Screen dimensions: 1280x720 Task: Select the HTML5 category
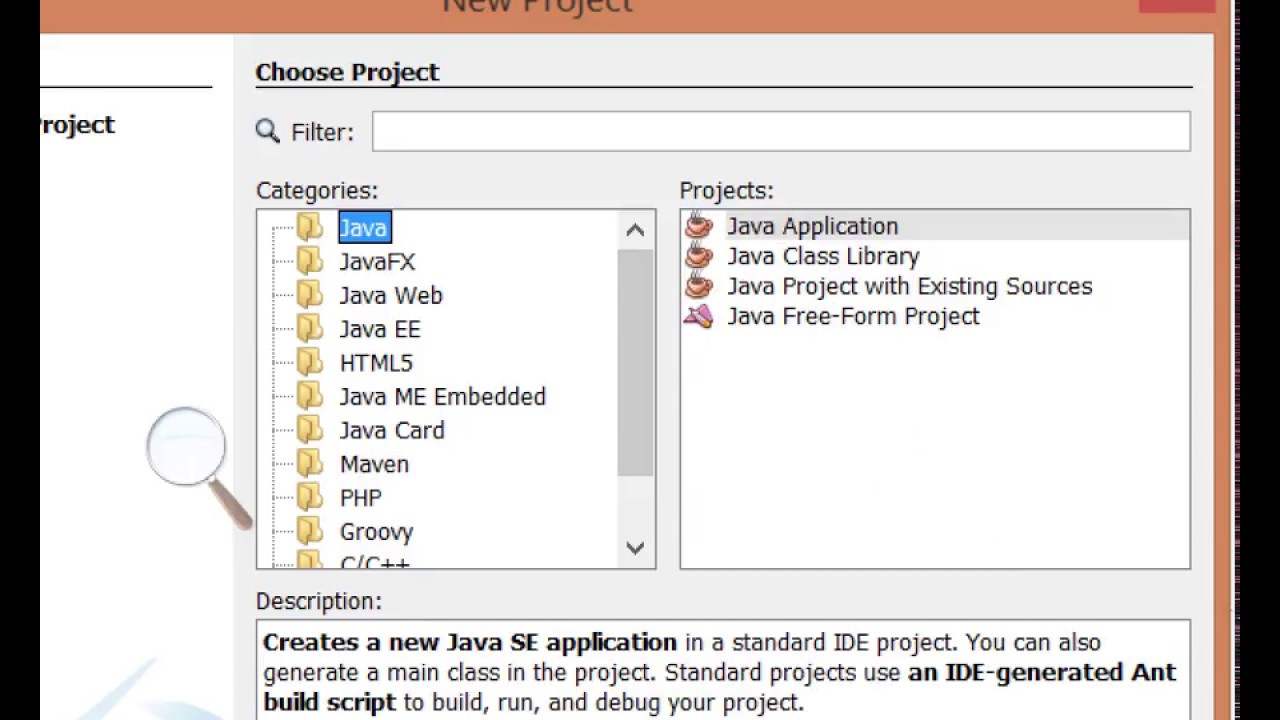[376, 363]
